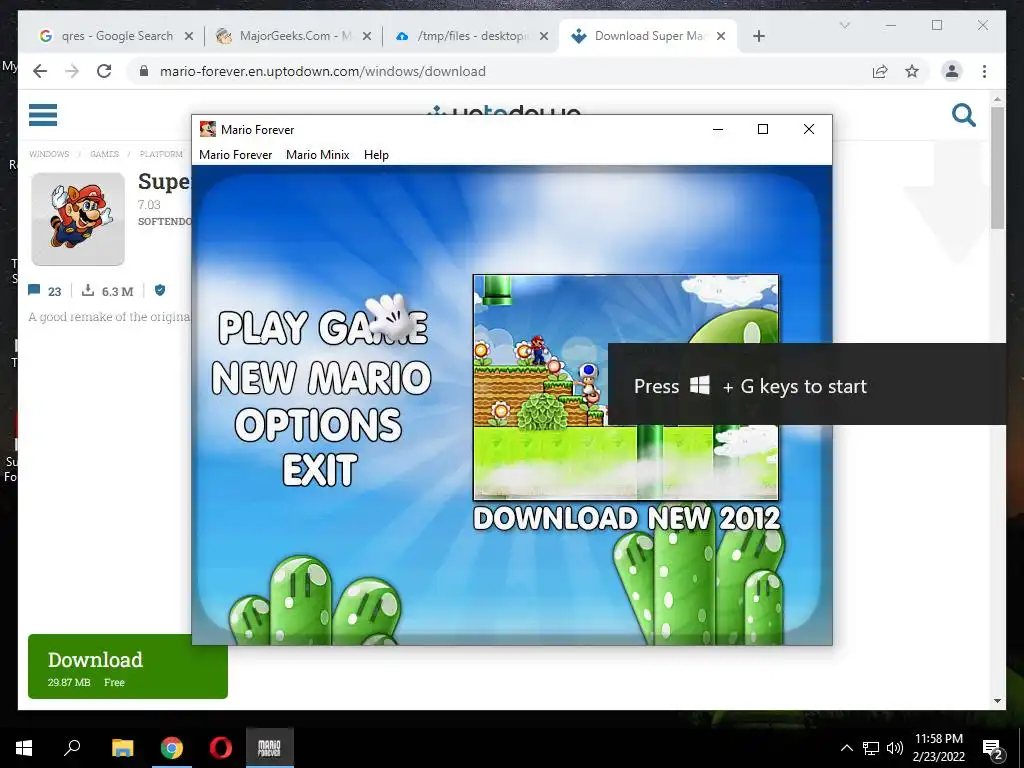Click the uptodown search magnifier icon

[x=963, y=115]
